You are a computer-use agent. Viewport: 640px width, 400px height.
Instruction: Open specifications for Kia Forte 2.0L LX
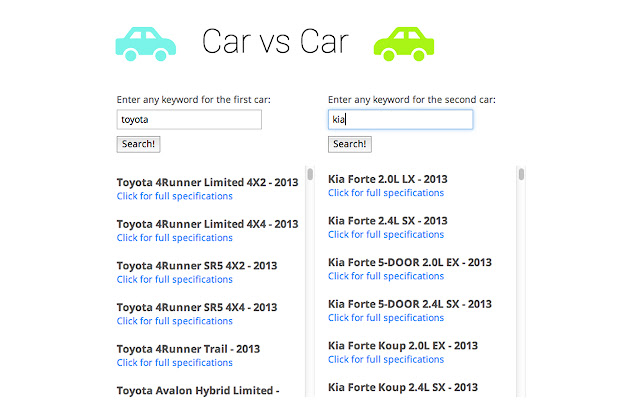coord(386,193)
